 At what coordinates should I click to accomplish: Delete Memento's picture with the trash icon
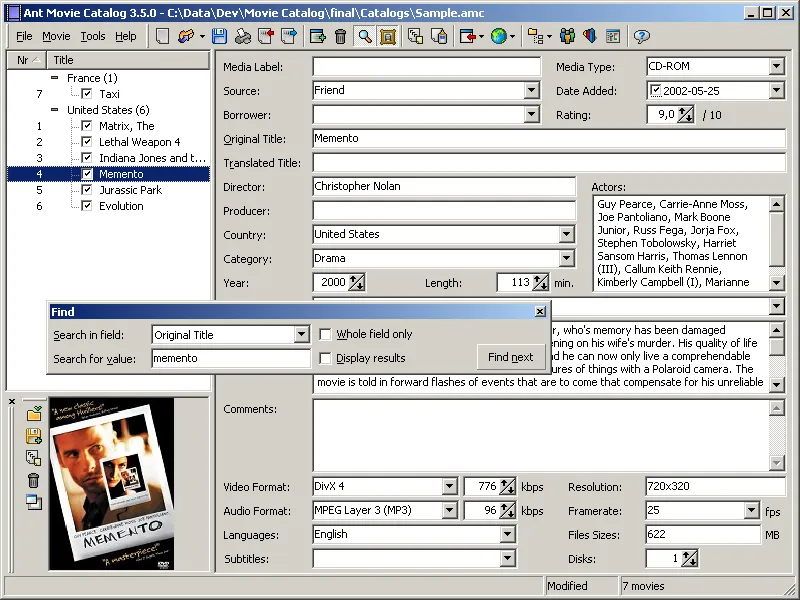coord(33,479)
